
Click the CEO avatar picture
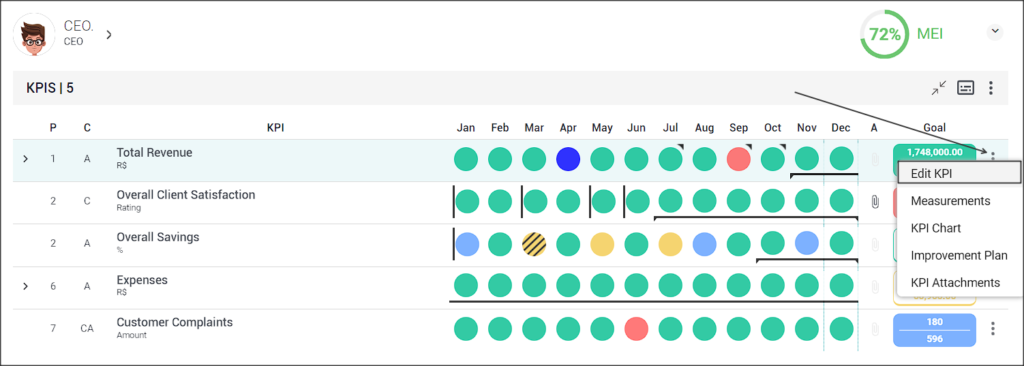click(x=34, y=35)
